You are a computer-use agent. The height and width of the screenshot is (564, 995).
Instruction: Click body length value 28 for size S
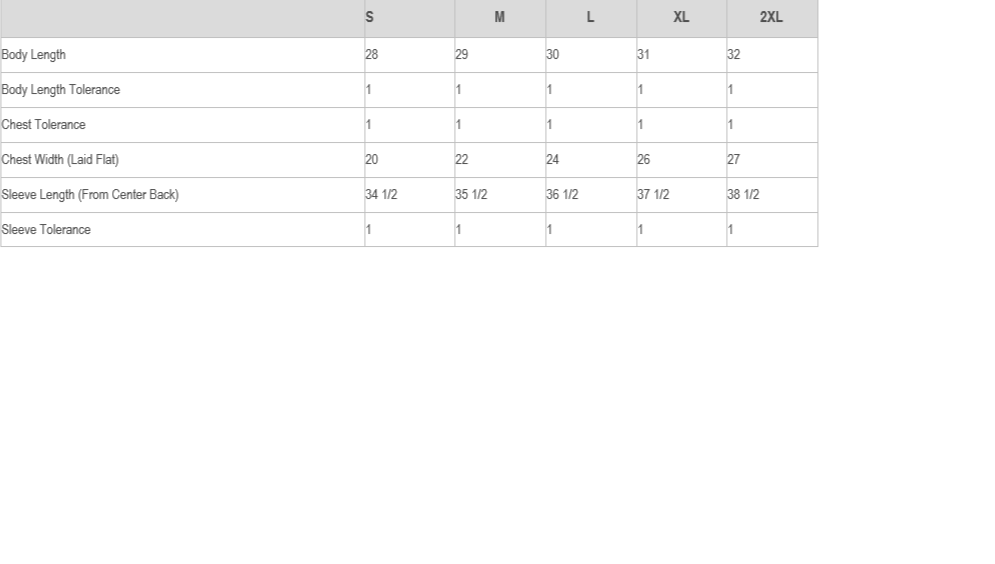[x=372, y=55]
